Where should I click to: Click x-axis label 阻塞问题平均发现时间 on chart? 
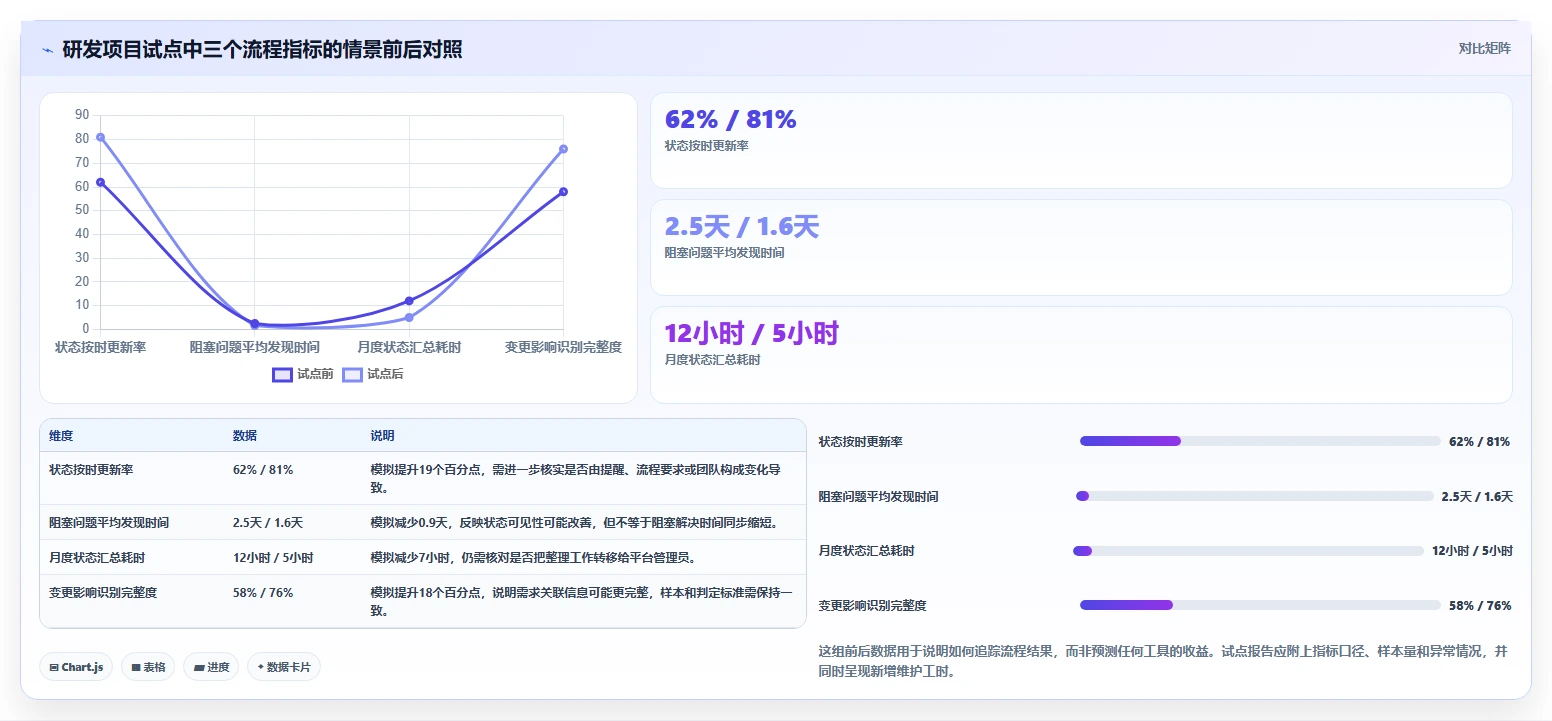pos(255,347)
